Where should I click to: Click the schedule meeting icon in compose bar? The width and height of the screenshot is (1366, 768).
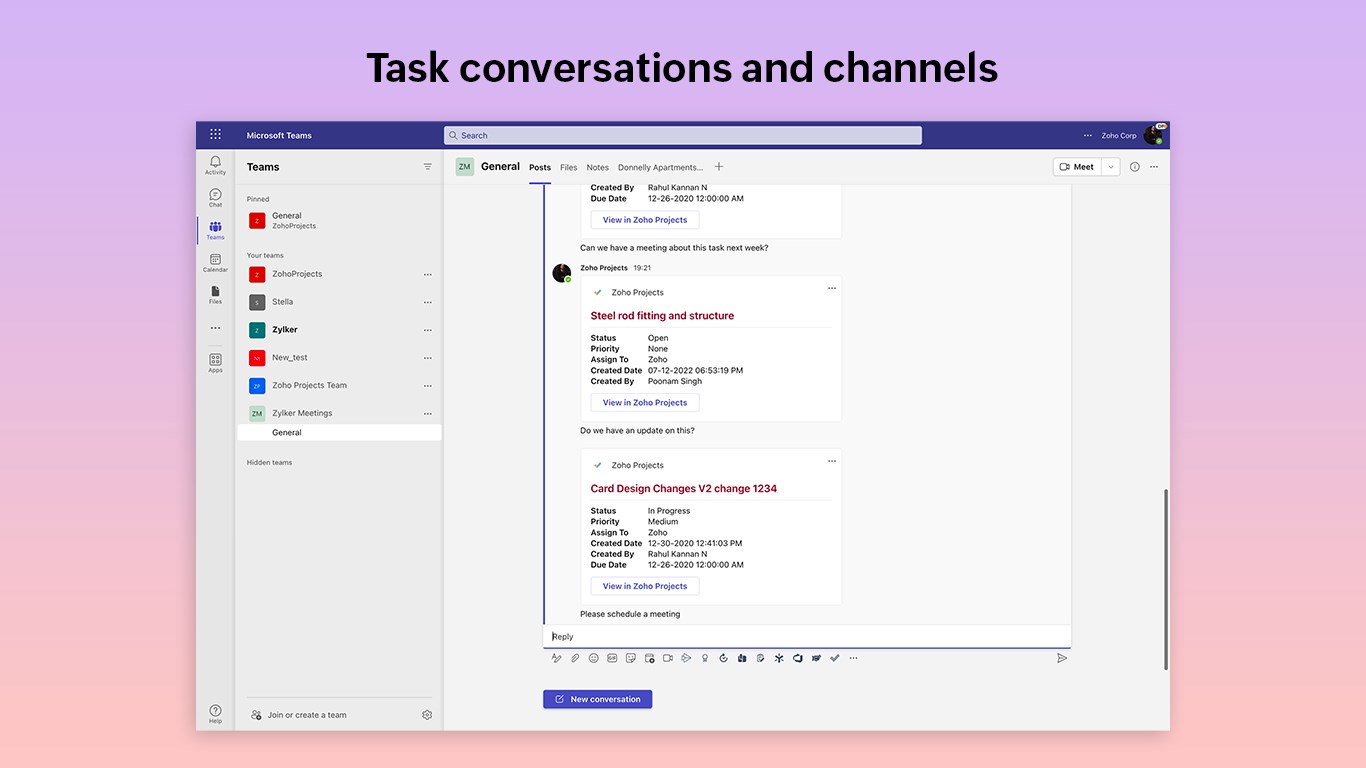650,658
